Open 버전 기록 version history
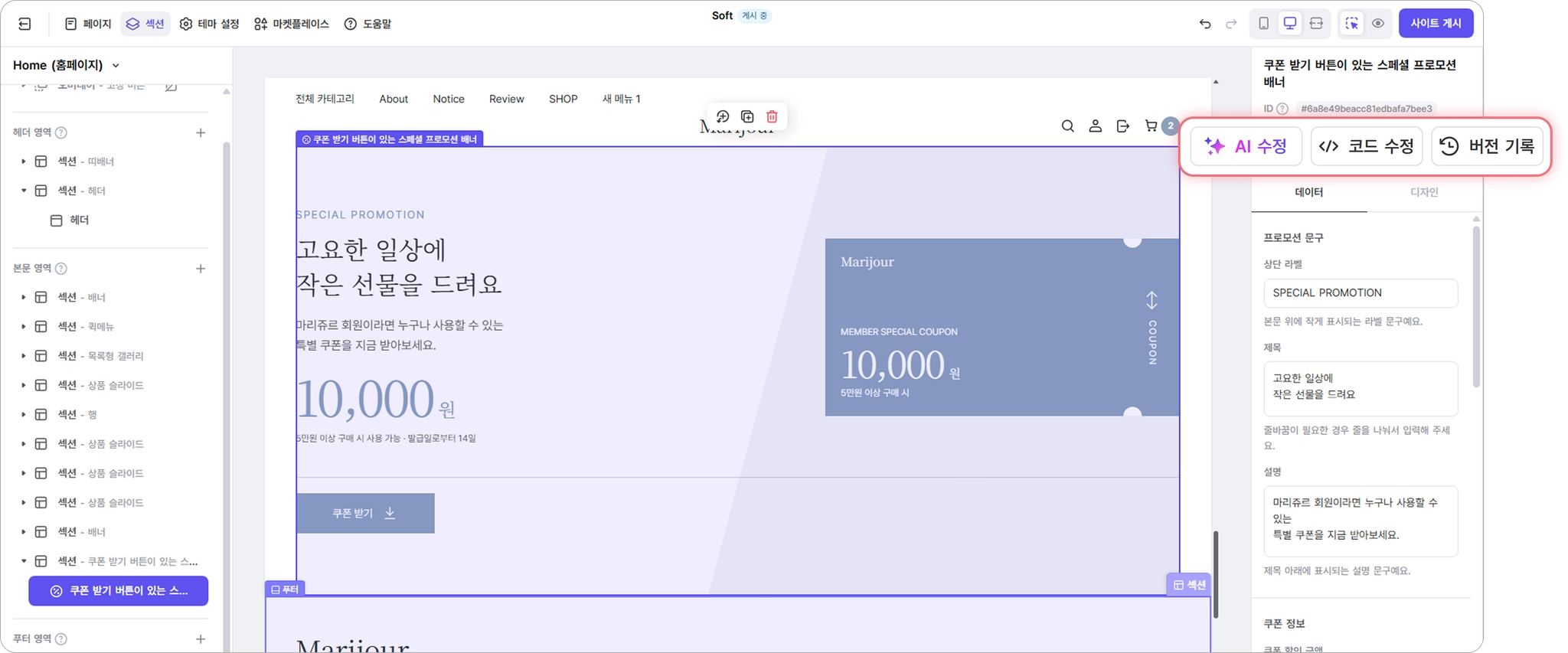This screenshot has width=1568, height=653. coord(1488,146)
